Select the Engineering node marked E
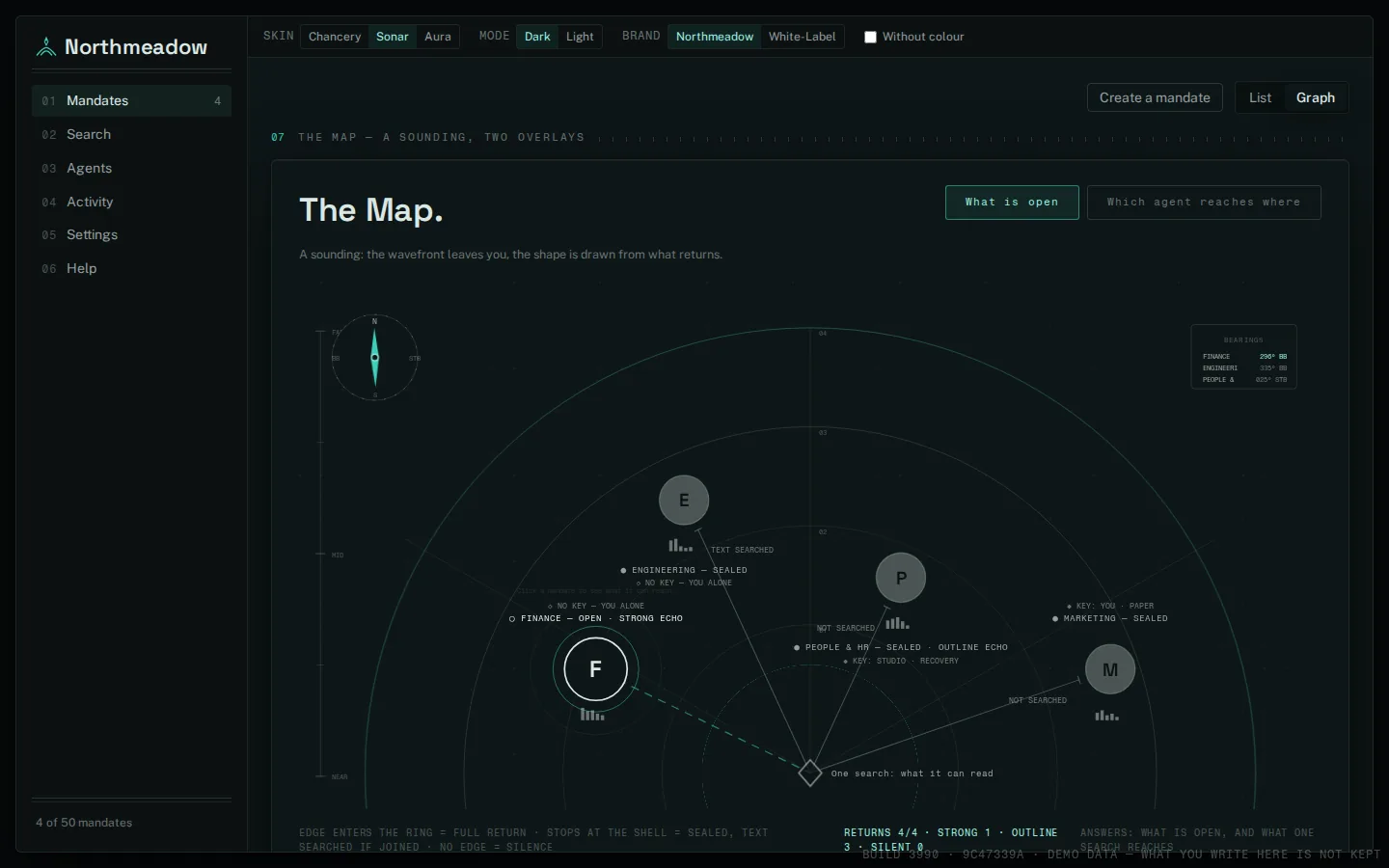The height and width of the screenshot is (868, 1389). [684, 501]
